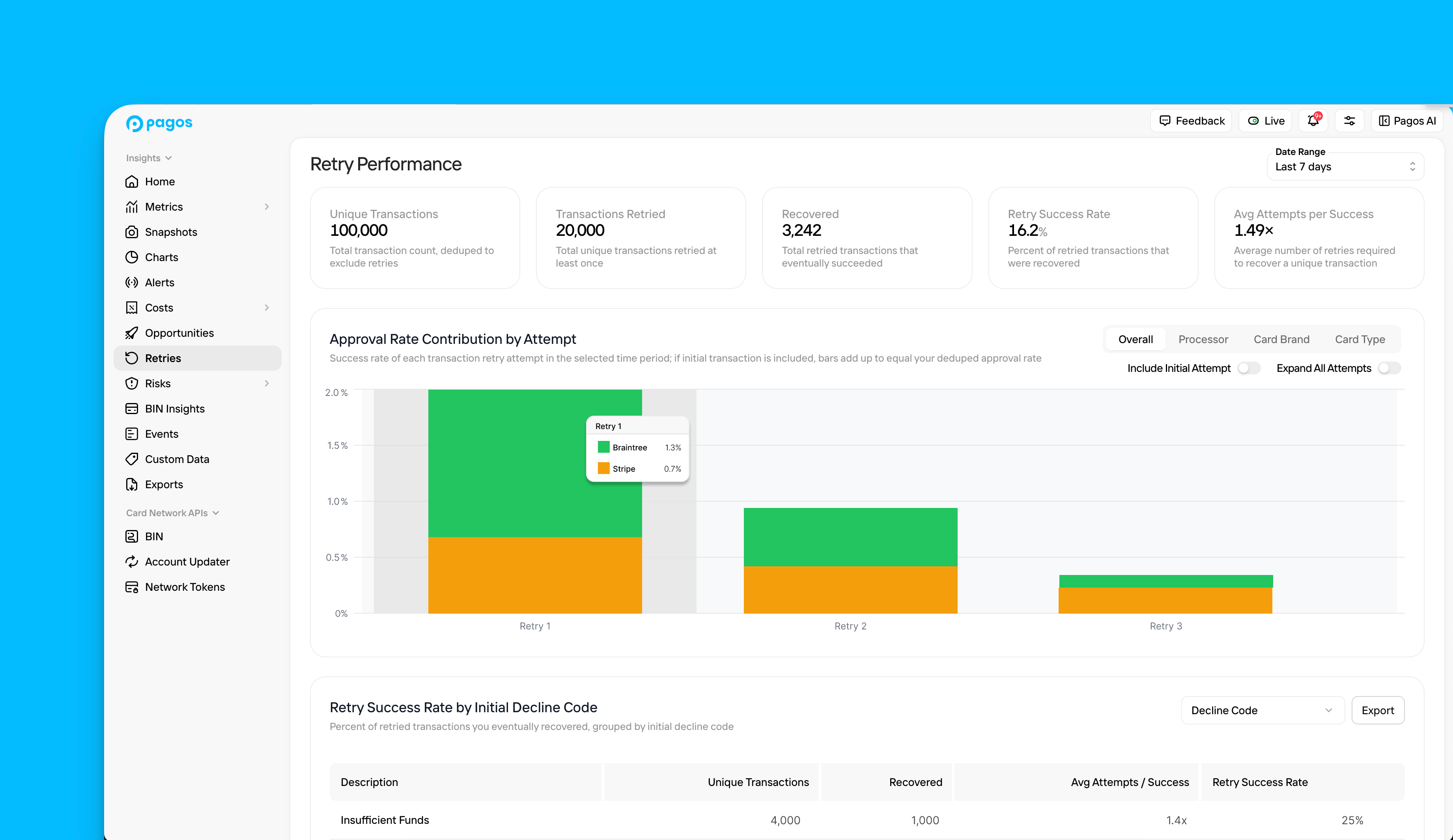This screenshot has width=1453, height=840.
Task: Click the Costs icon in sidebar
Action: click(x=131, y=308)
